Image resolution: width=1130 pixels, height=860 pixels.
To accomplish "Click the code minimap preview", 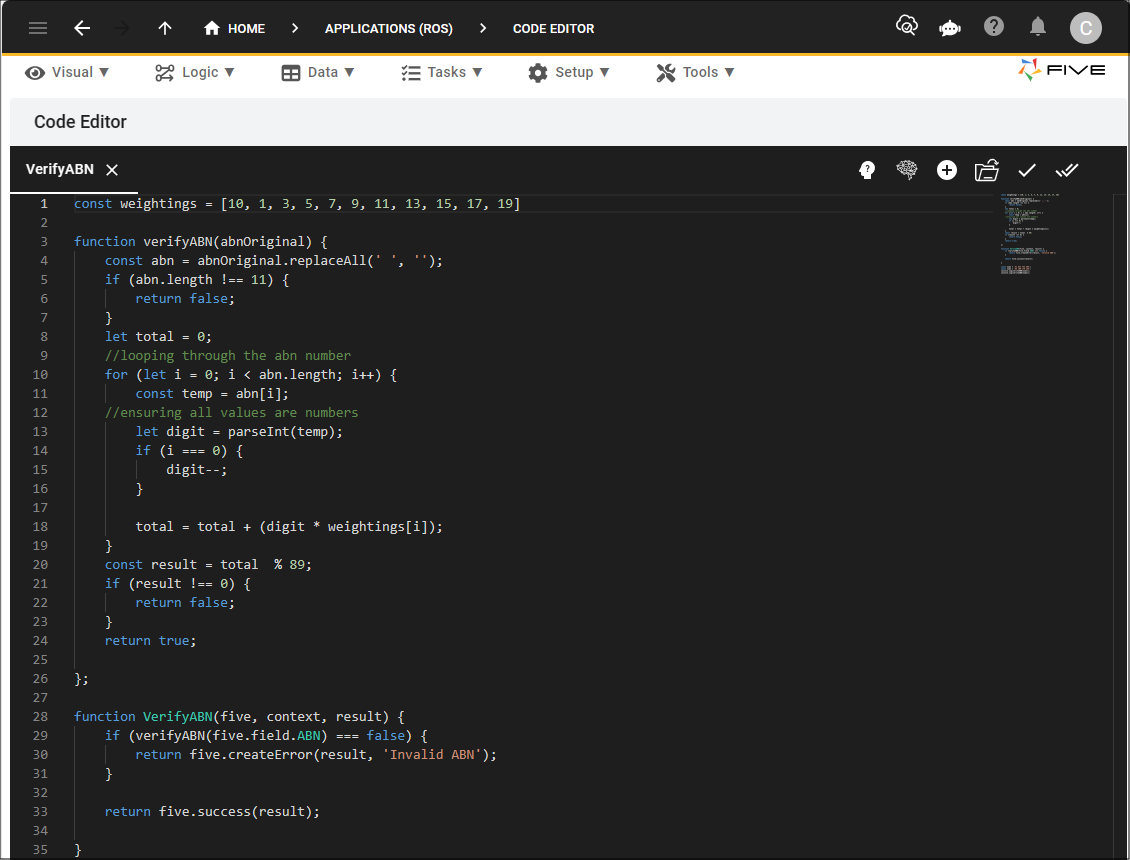I will pos(1029,234).
